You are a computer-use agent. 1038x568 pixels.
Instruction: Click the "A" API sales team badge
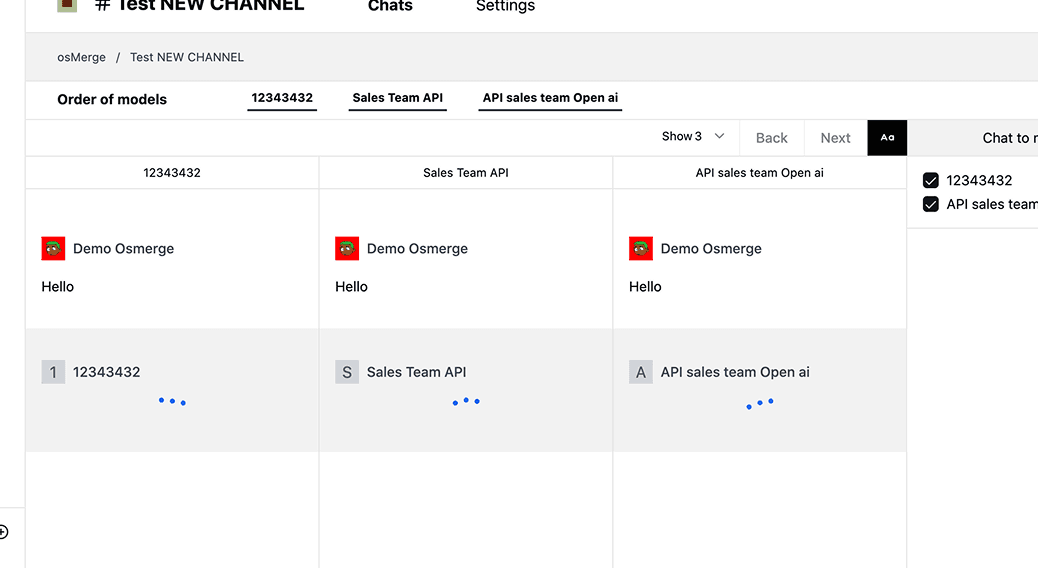tap(641, 372)
